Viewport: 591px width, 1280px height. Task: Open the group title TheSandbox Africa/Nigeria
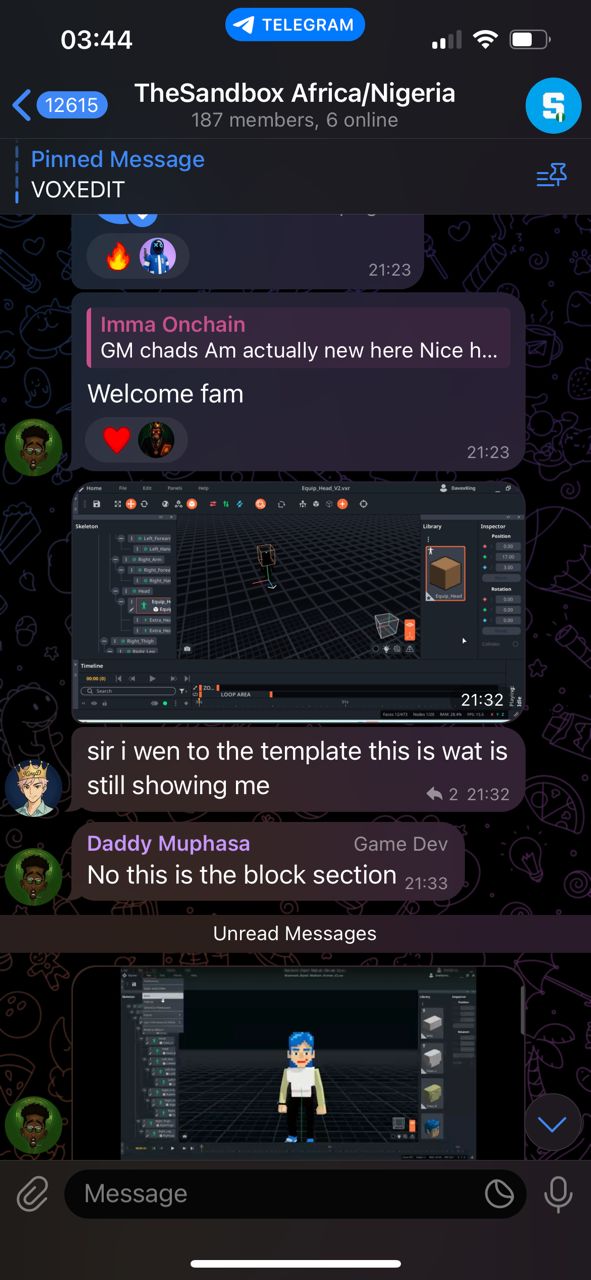[295, 94]
